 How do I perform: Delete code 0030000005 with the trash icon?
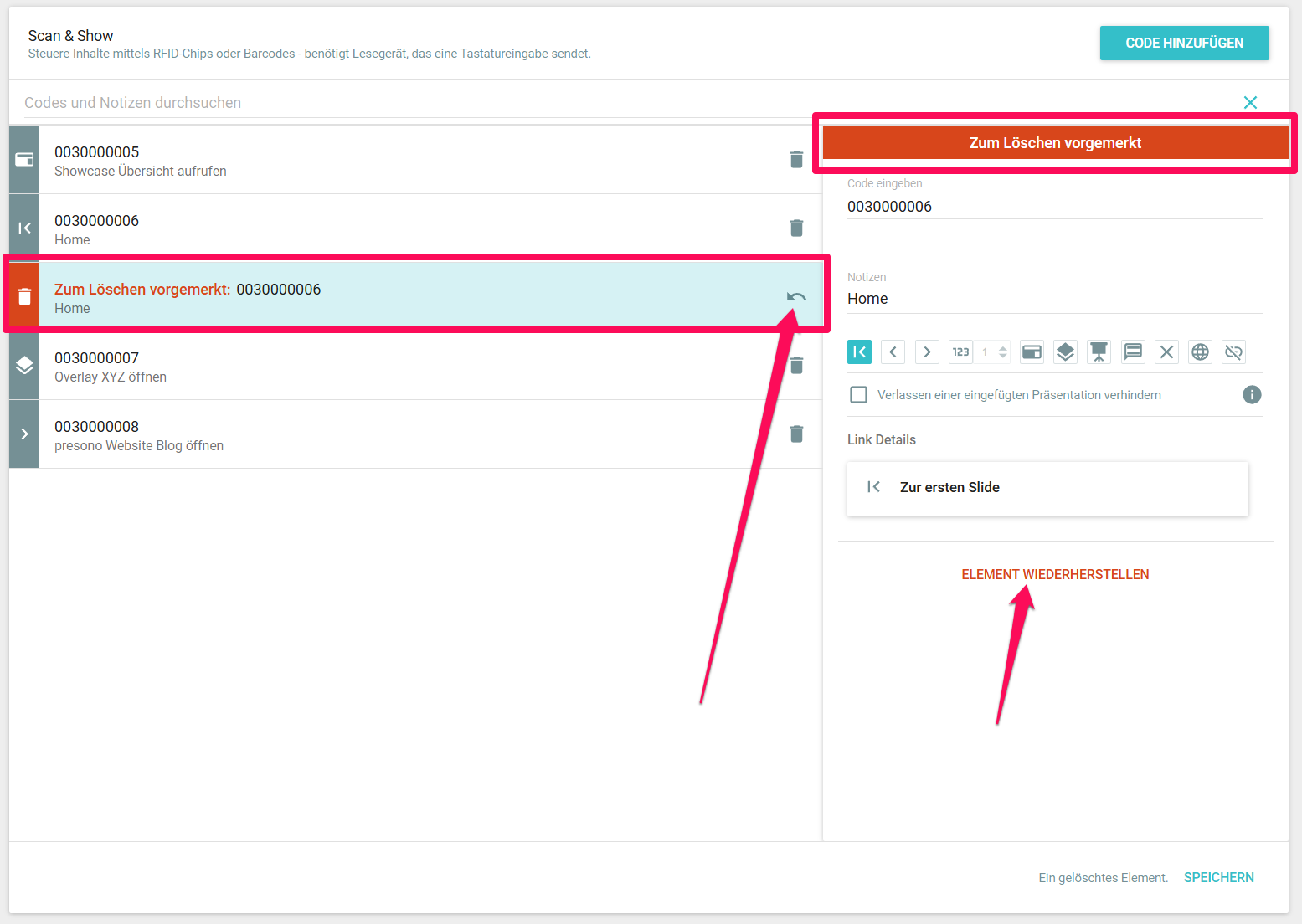tap(796, 160)
